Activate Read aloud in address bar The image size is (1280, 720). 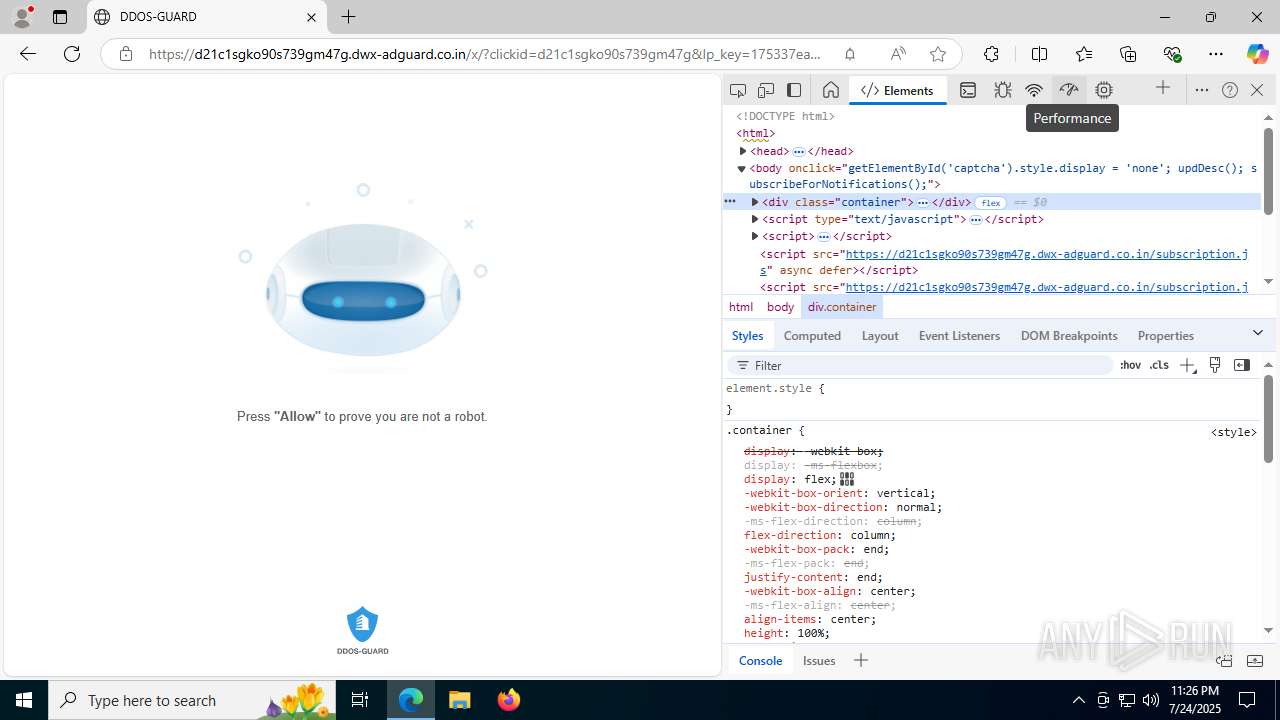[897, 54]
